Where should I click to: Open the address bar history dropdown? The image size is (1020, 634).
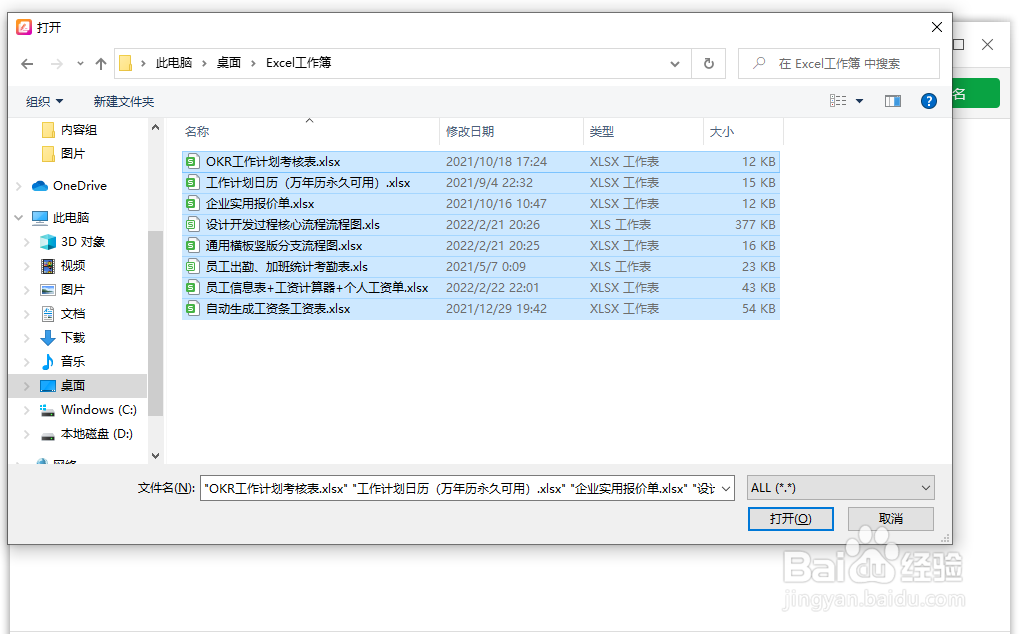[675, 62]
